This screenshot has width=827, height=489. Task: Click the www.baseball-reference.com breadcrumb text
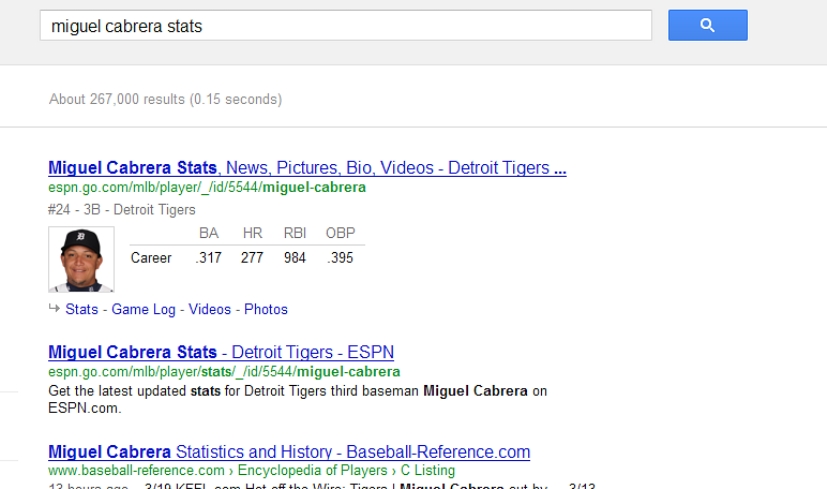tap(136, 470)
